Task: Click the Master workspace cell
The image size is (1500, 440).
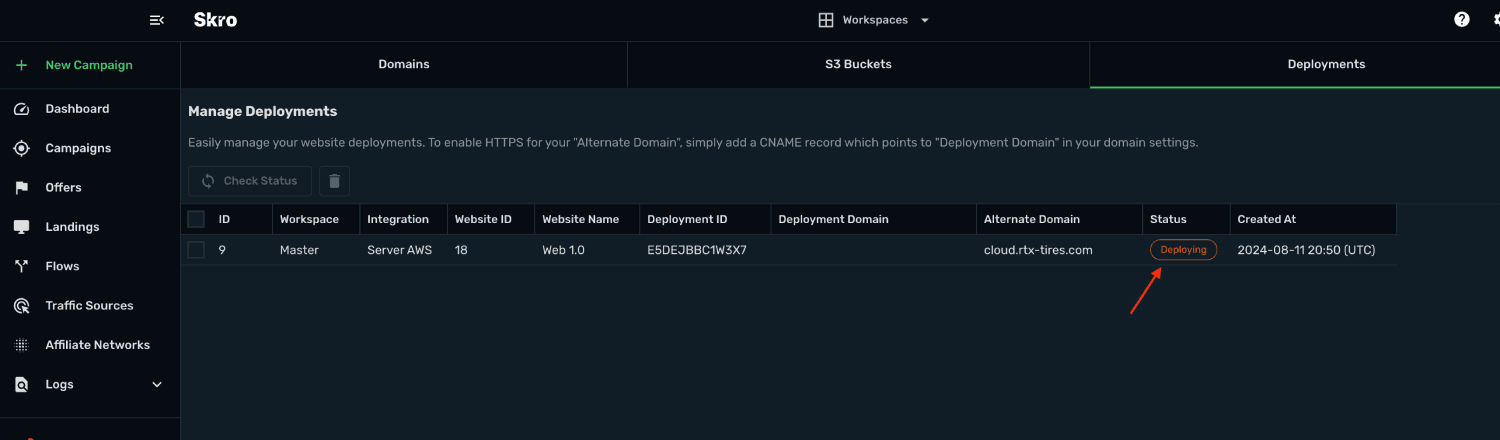Action: pyautogui.click(x=299, y=250)
